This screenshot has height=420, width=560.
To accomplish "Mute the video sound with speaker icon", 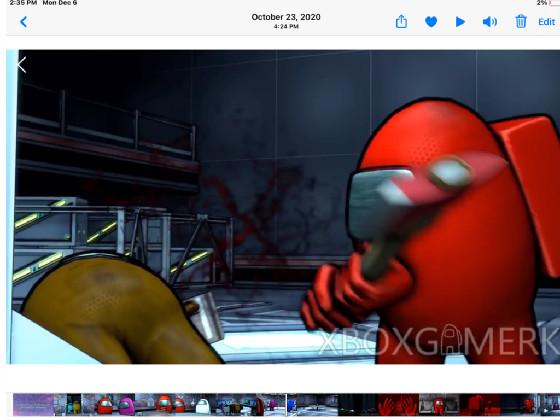I will tap(490, 22).
